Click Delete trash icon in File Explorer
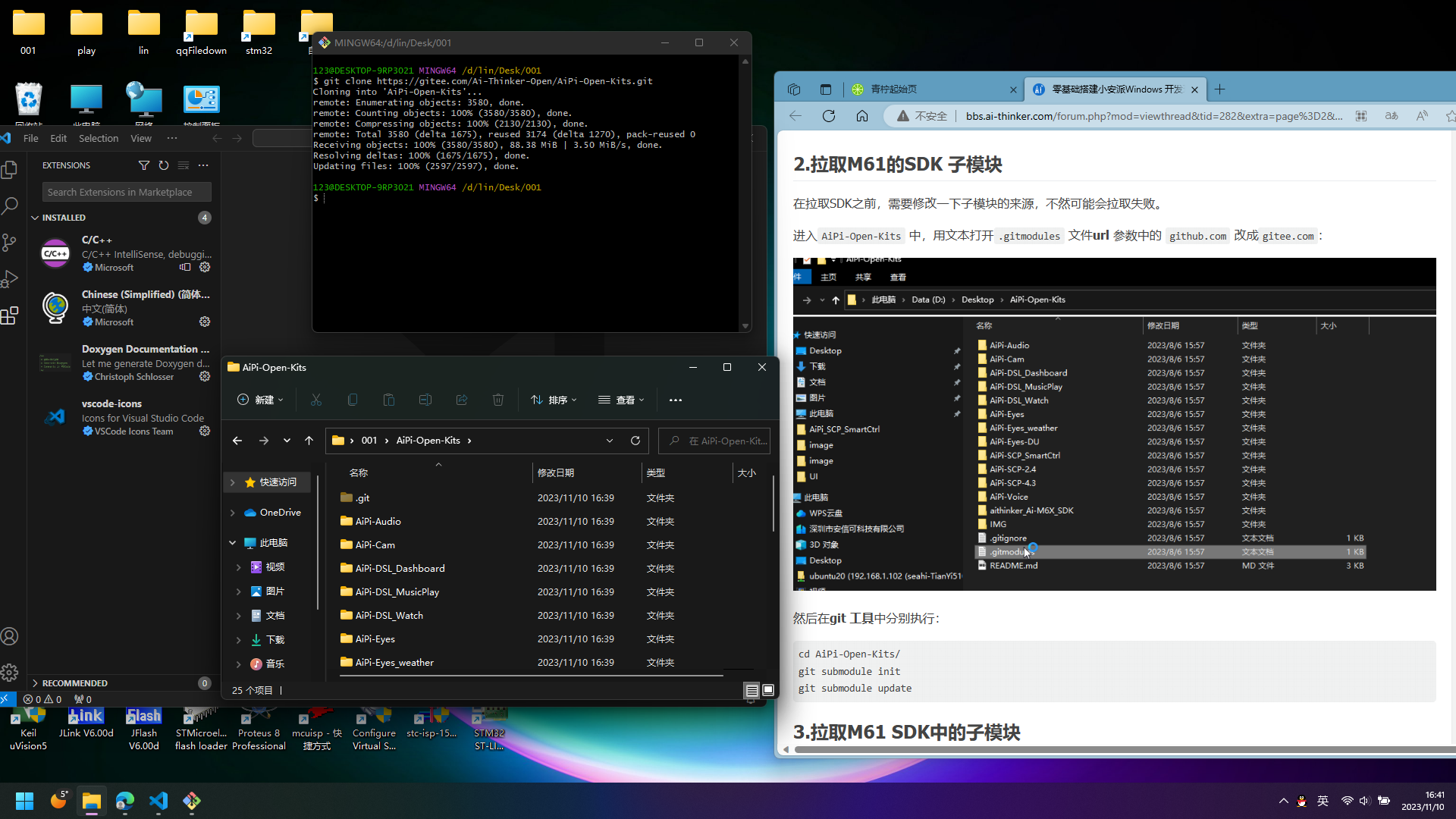Viewport: 1456px width, 819px height. pyautogui.click(x=498, y=400)
